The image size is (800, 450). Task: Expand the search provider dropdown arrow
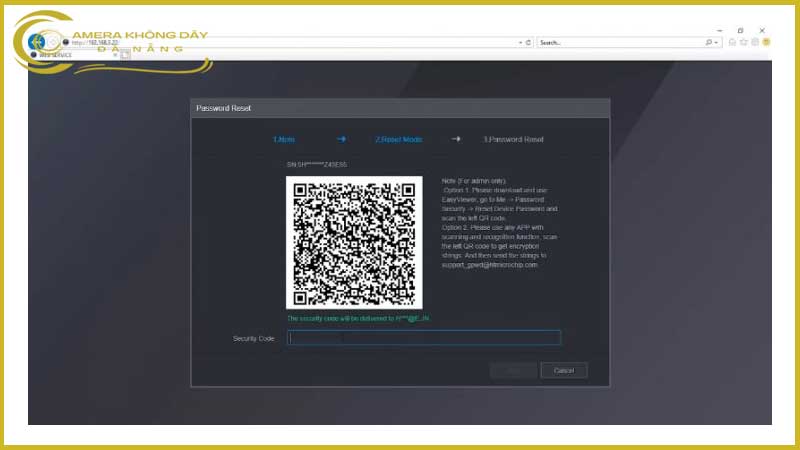(717, 43)
